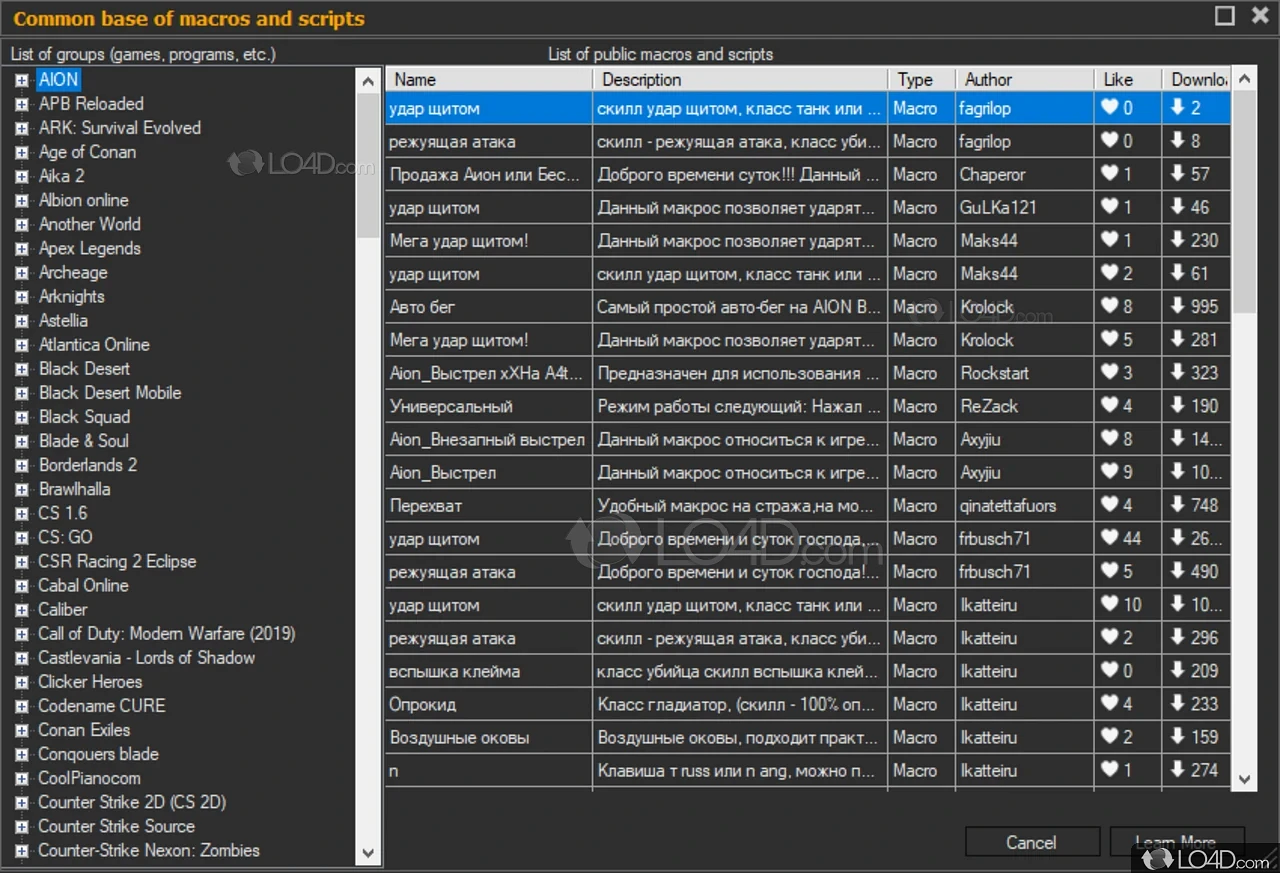Click the download arrow showing 233
The image size is (1280, 873).
[1178, 704]
